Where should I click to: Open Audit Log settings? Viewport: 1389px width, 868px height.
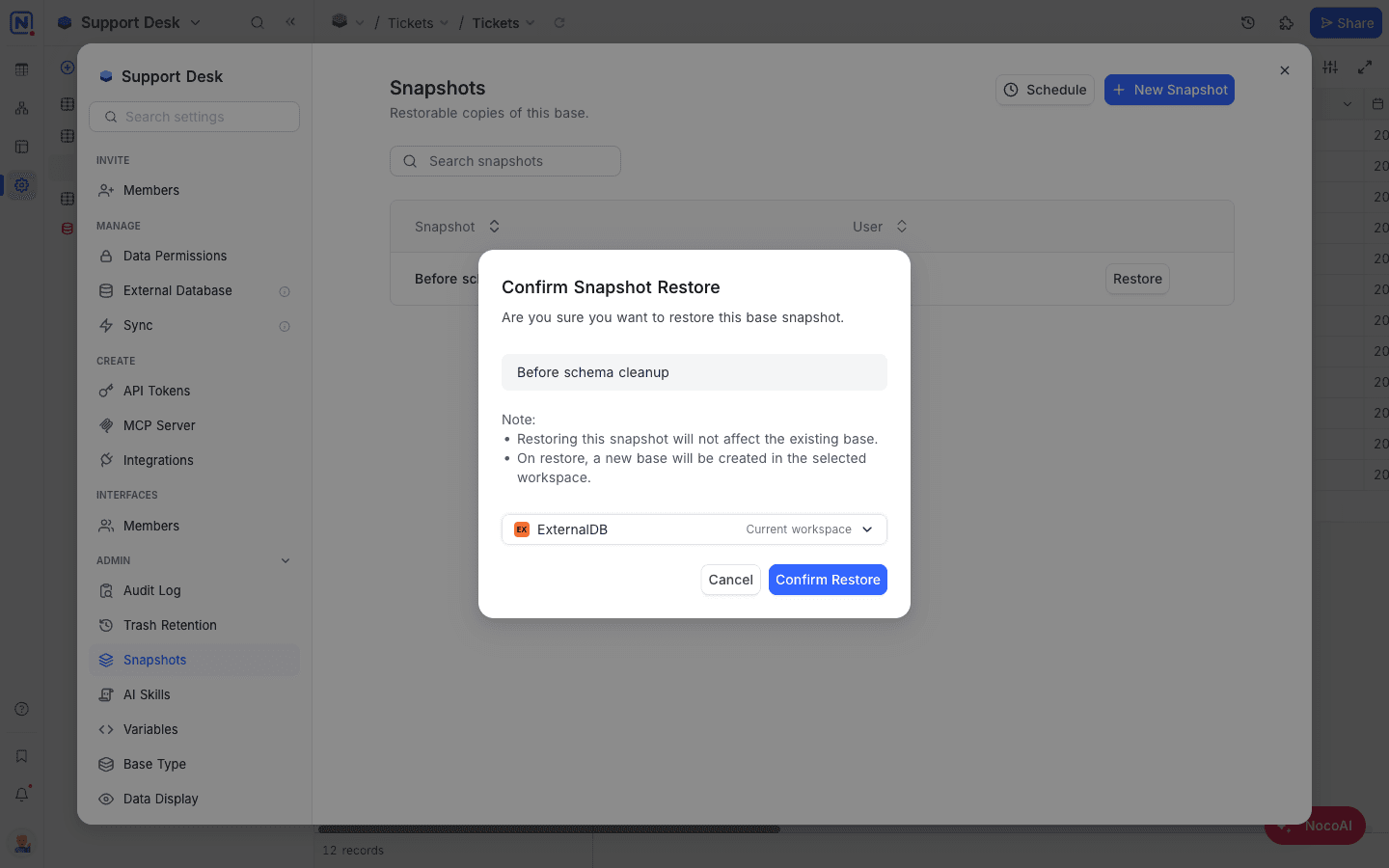click(194, 590)
